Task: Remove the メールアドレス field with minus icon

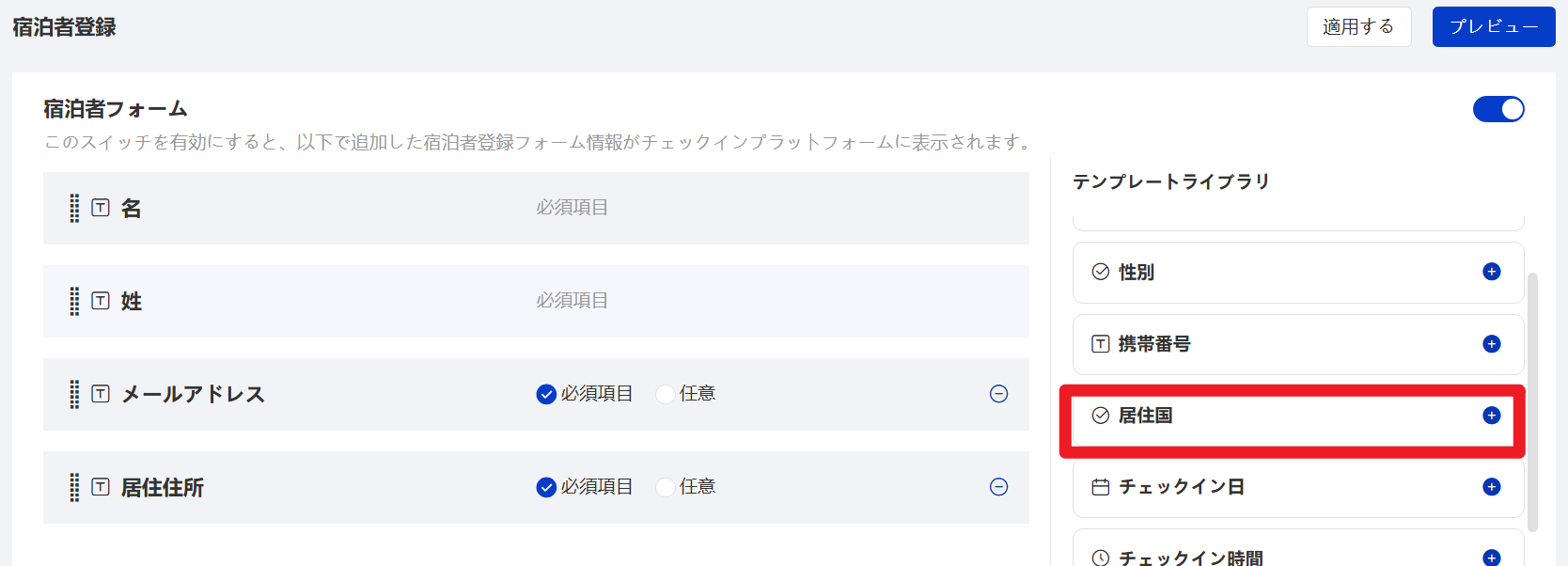Action: [999, 394]
